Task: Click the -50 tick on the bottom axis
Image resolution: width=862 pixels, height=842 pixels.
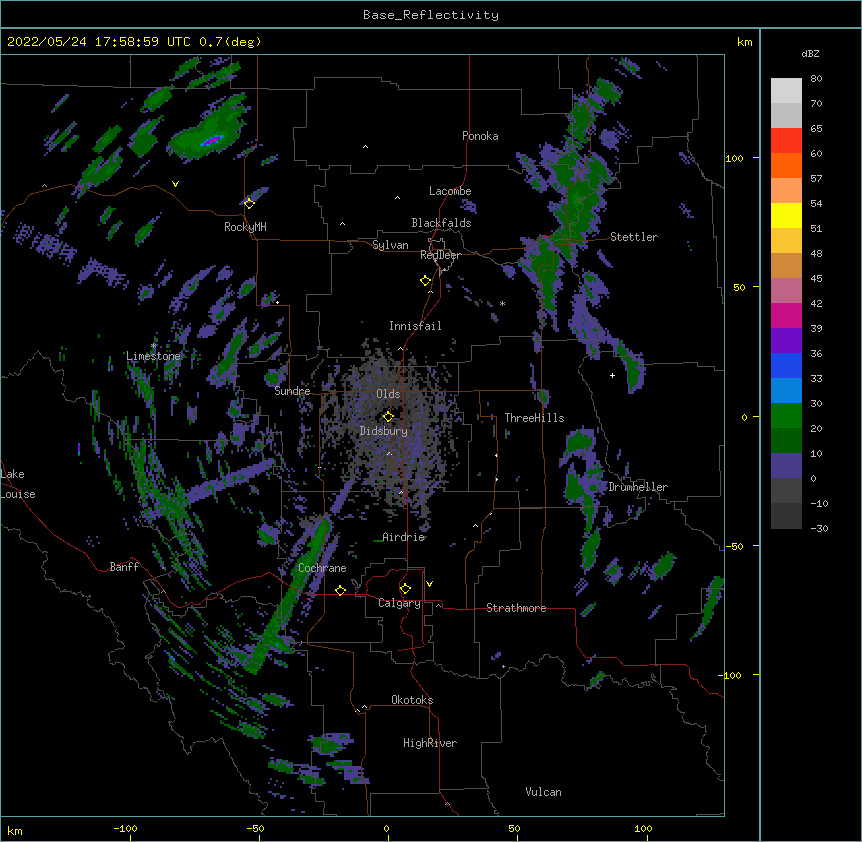Action: (255, 828)
